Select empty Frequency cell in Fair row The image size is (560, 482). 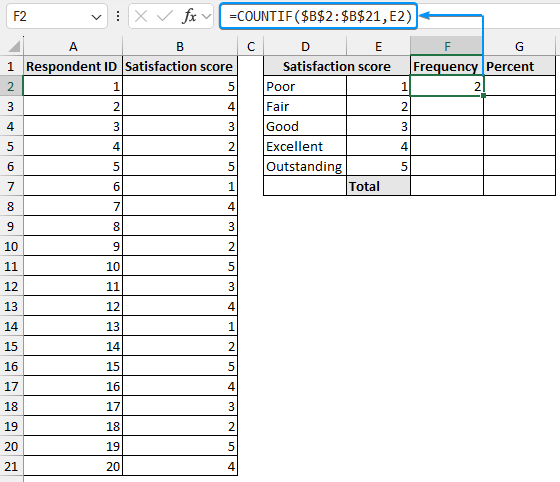point(447,106)
